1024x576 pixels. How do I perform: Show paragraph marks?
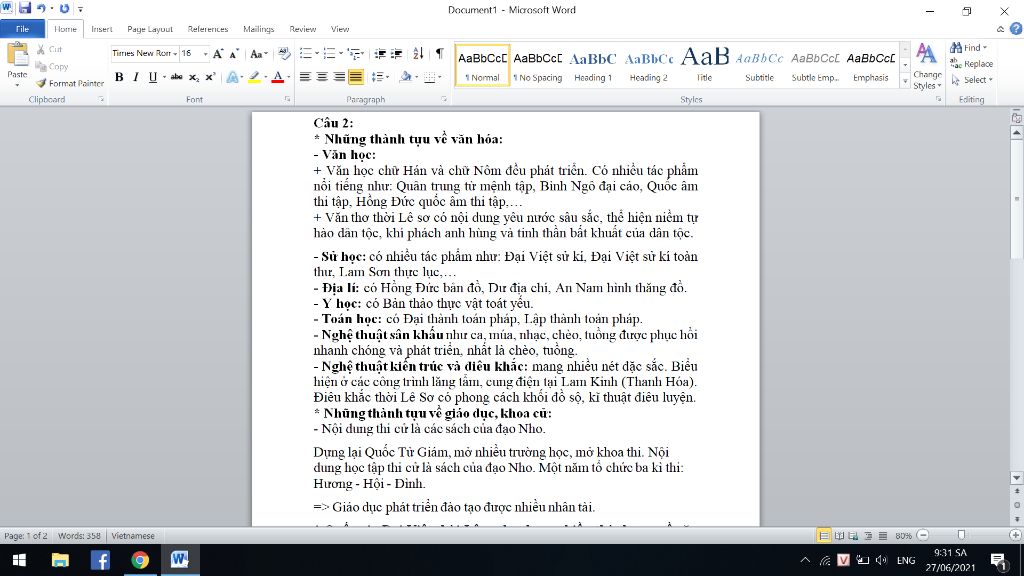coord(440,54)
